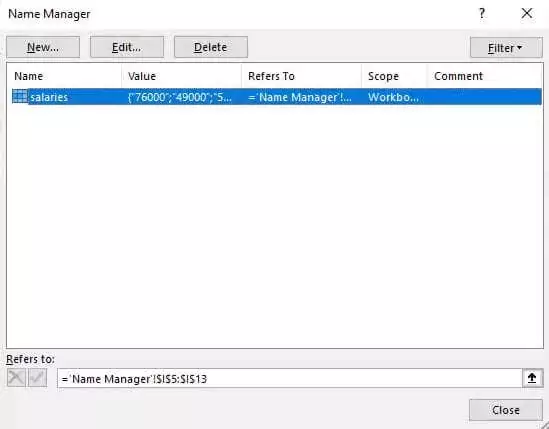Click the ='Name Manager'!... Refers To cell
This screenshot has width=549, height=429.
pyautogui.click(x=300, y=97)
